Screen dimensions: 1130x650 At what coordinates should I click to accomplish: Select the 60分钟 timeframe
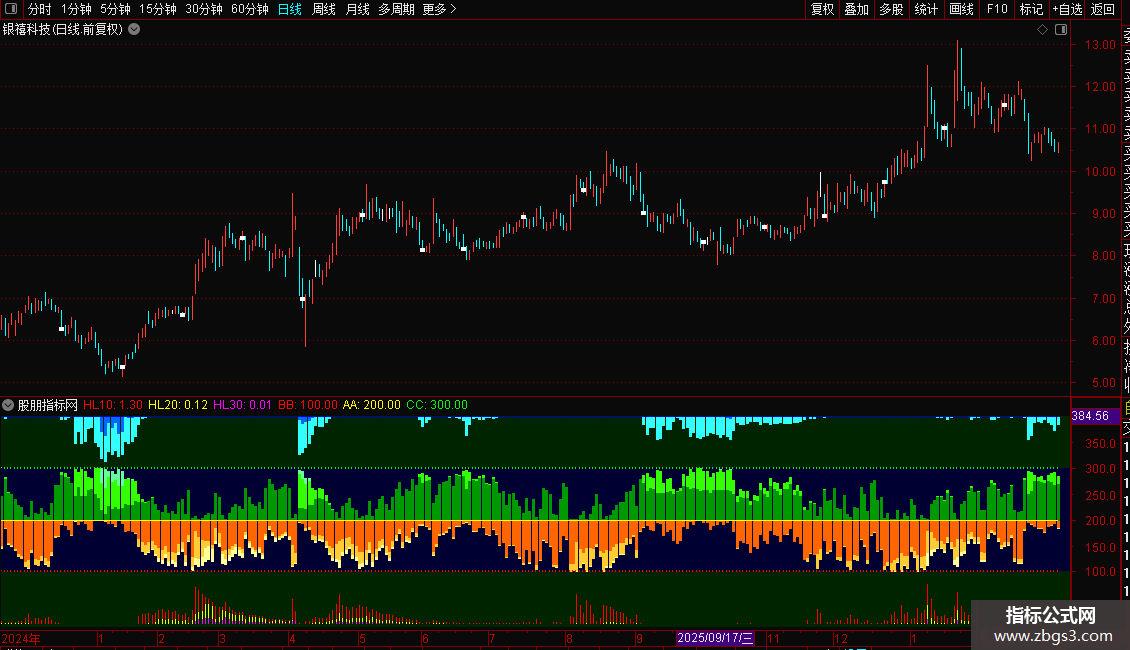point(249,9)
